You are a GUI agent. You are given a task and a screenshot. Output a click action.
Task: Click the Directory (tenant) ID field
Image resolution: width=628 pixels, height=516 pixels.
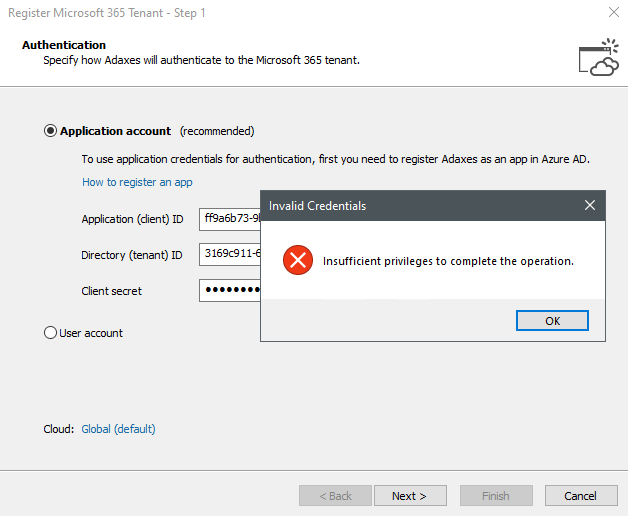(x=230, y=254)
